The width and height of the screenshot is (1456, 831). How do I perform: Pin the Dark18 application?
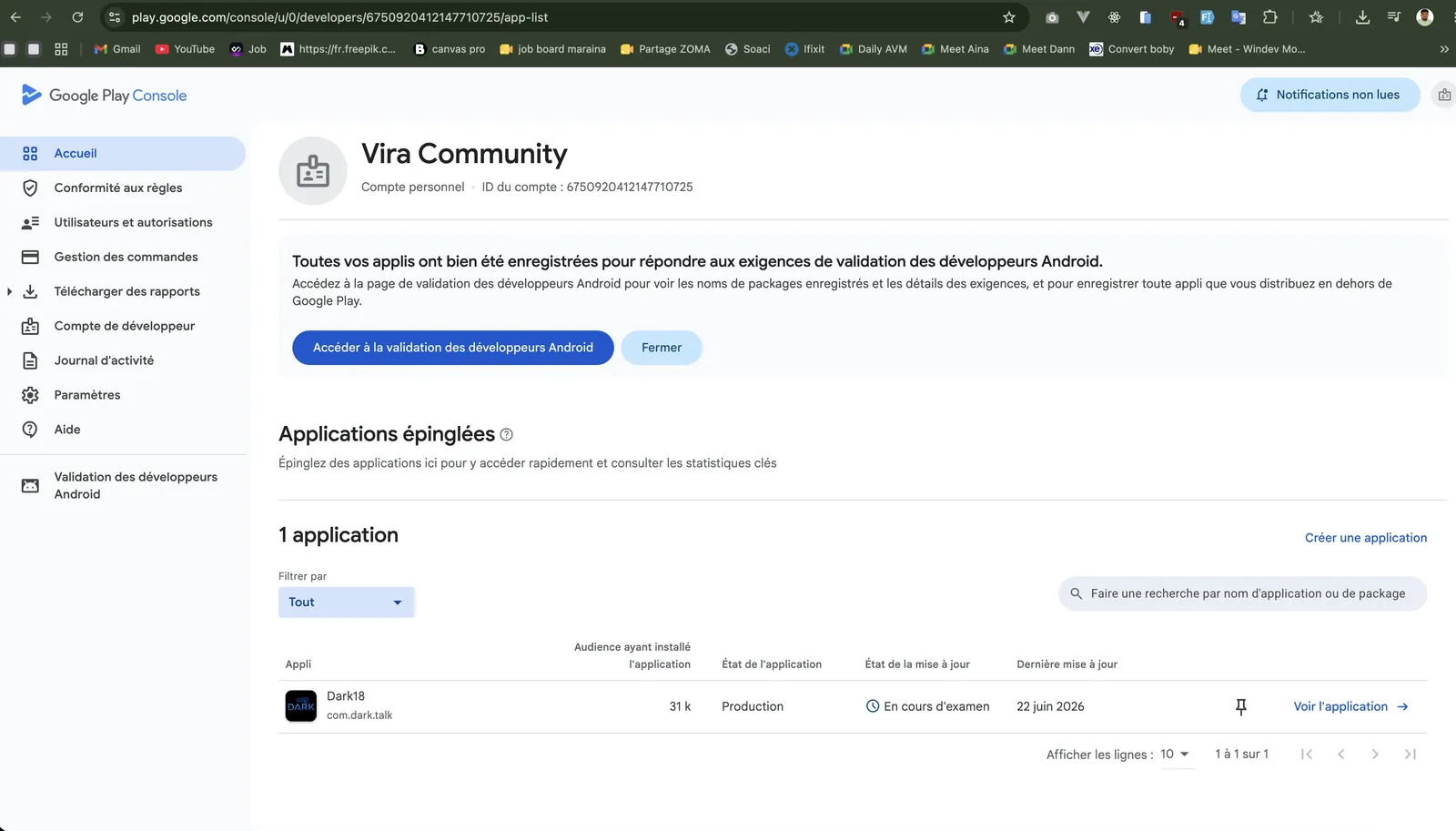pyautogui.click(x=1241, y=707)
